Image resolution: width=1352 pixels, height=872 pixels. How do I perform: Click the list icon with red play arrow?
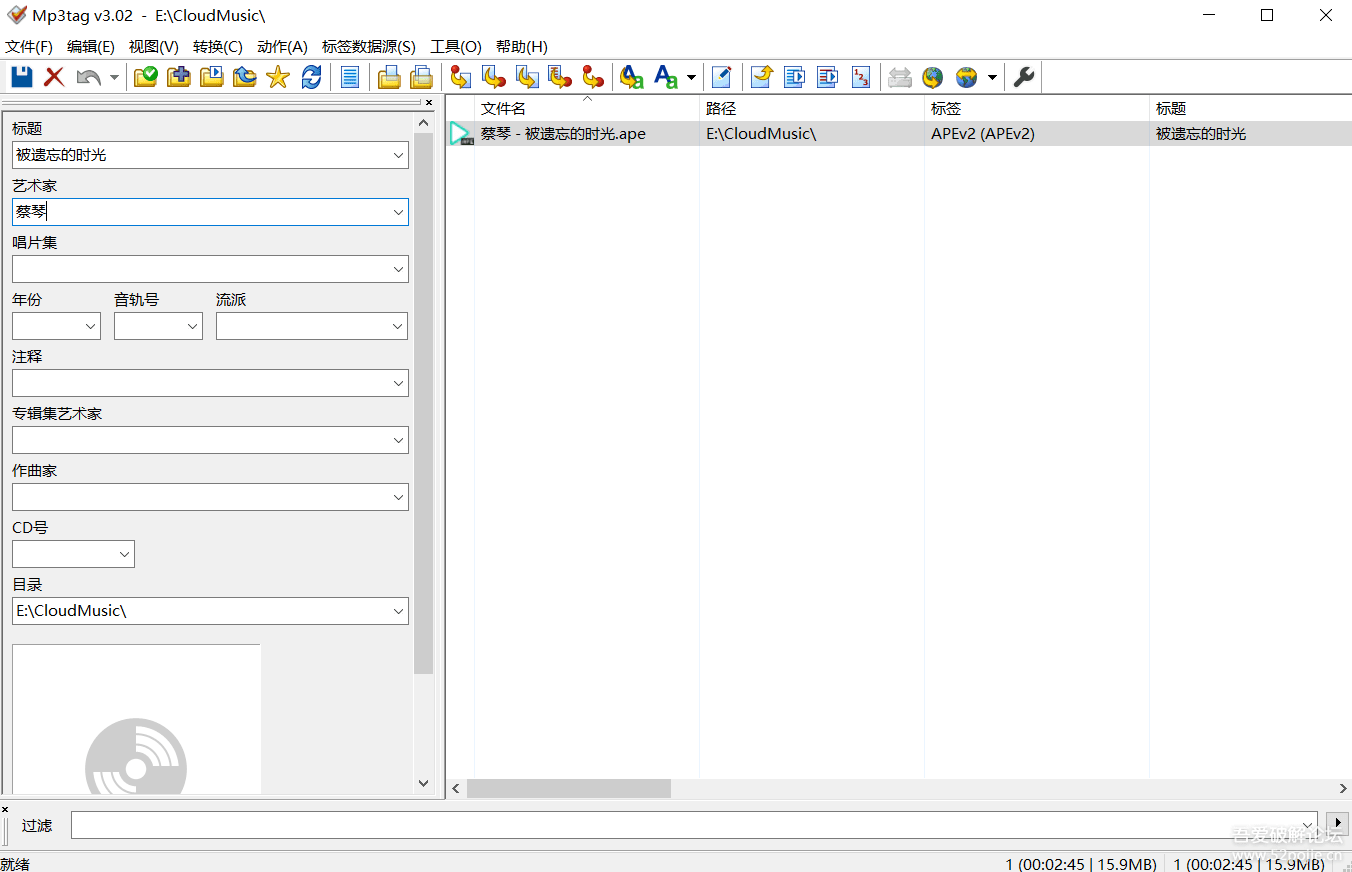click(828, 77)
